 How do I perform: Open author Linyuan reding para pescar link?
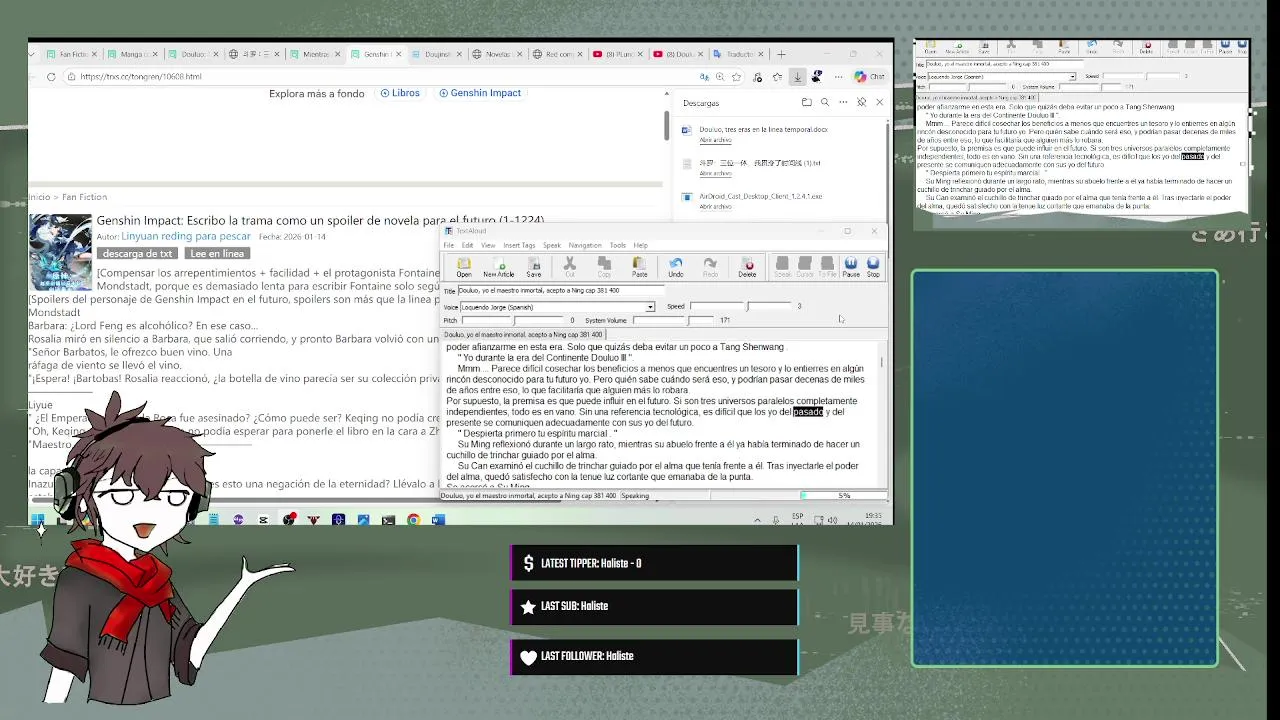[186, 237]
